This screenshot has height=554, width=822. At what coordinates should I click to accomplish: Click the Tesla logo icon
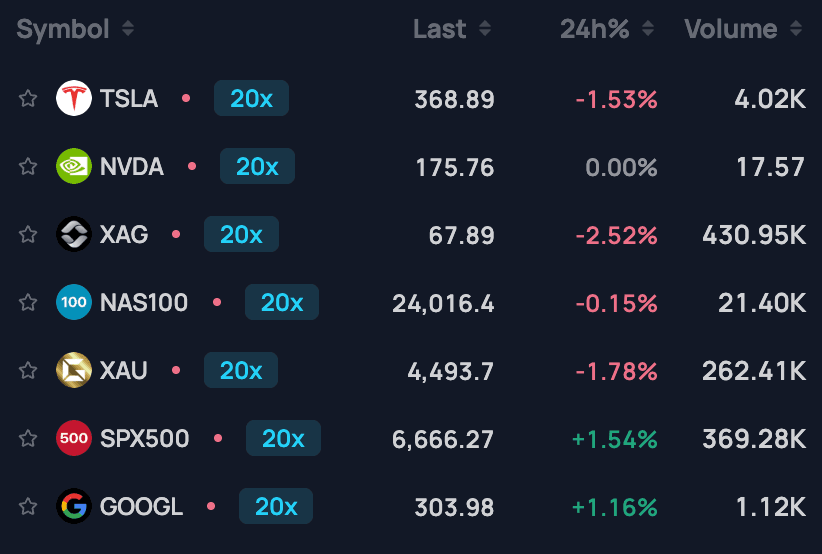(74, 99)
